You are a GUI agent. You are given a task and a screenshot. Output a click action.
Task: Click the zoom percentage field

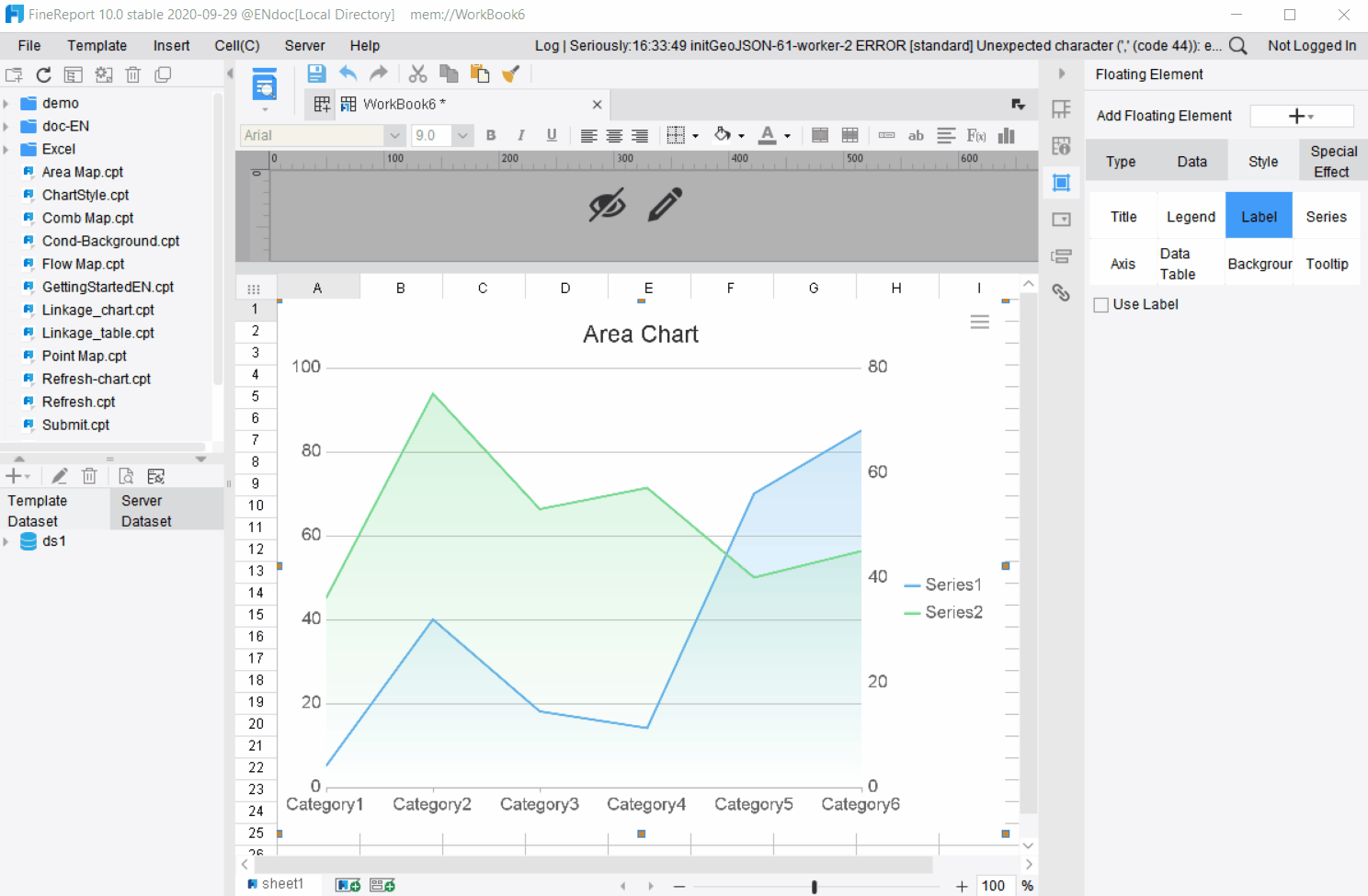993,886
